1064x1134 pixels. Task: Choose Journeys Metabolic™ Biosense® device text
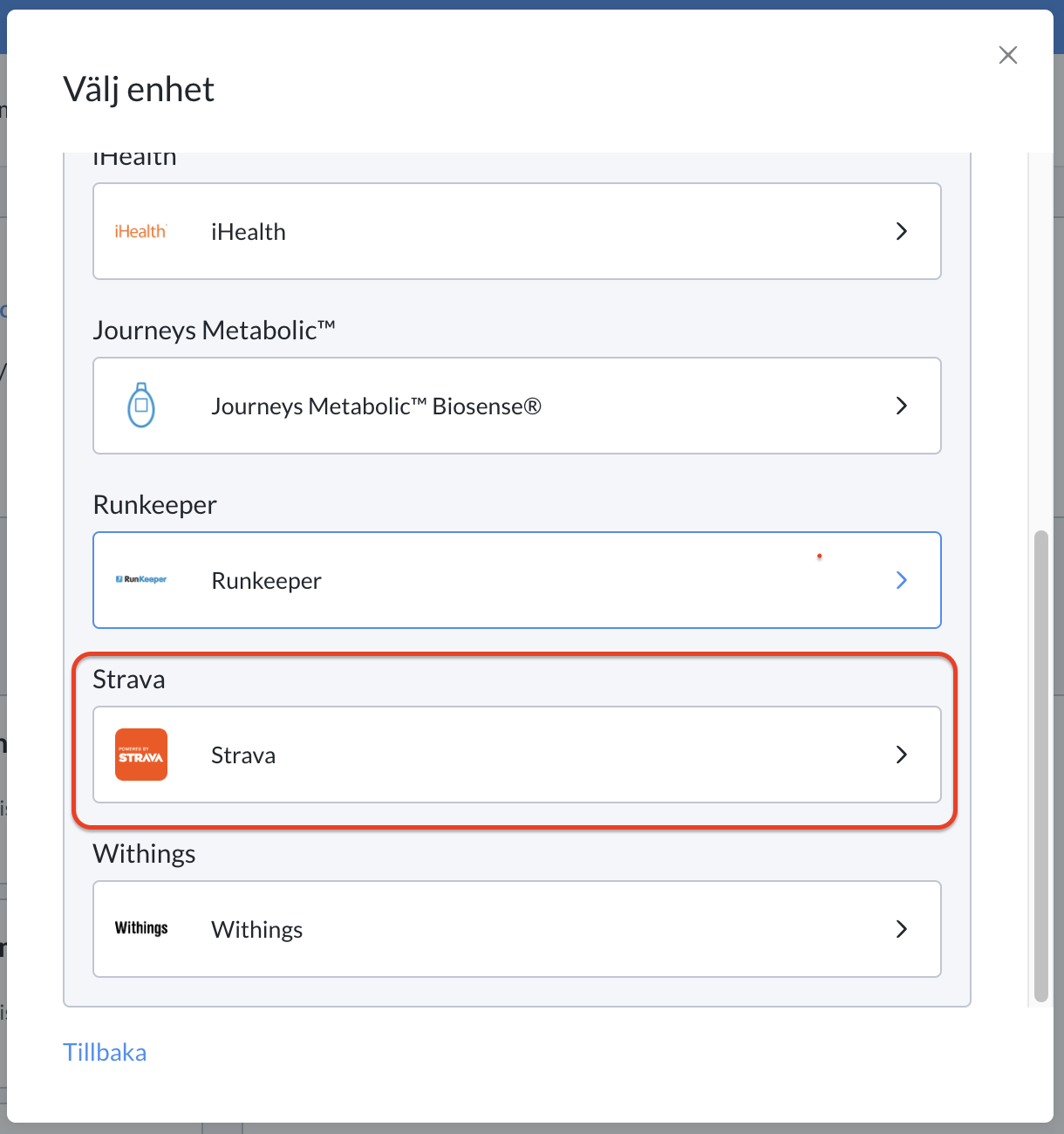pyautogui.click(x=376, y=406)
